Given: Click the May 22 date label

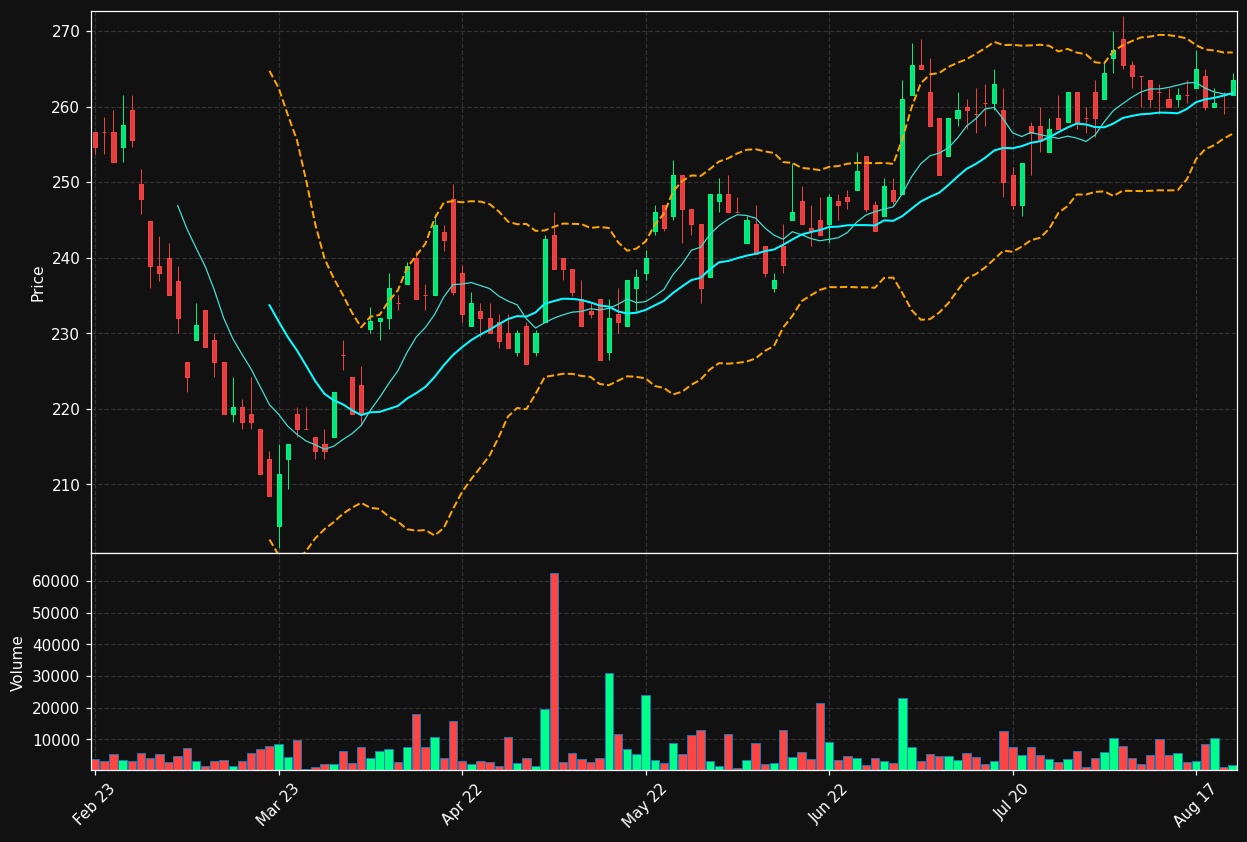Looking at the screenshot, I should [x=644, y=804].
